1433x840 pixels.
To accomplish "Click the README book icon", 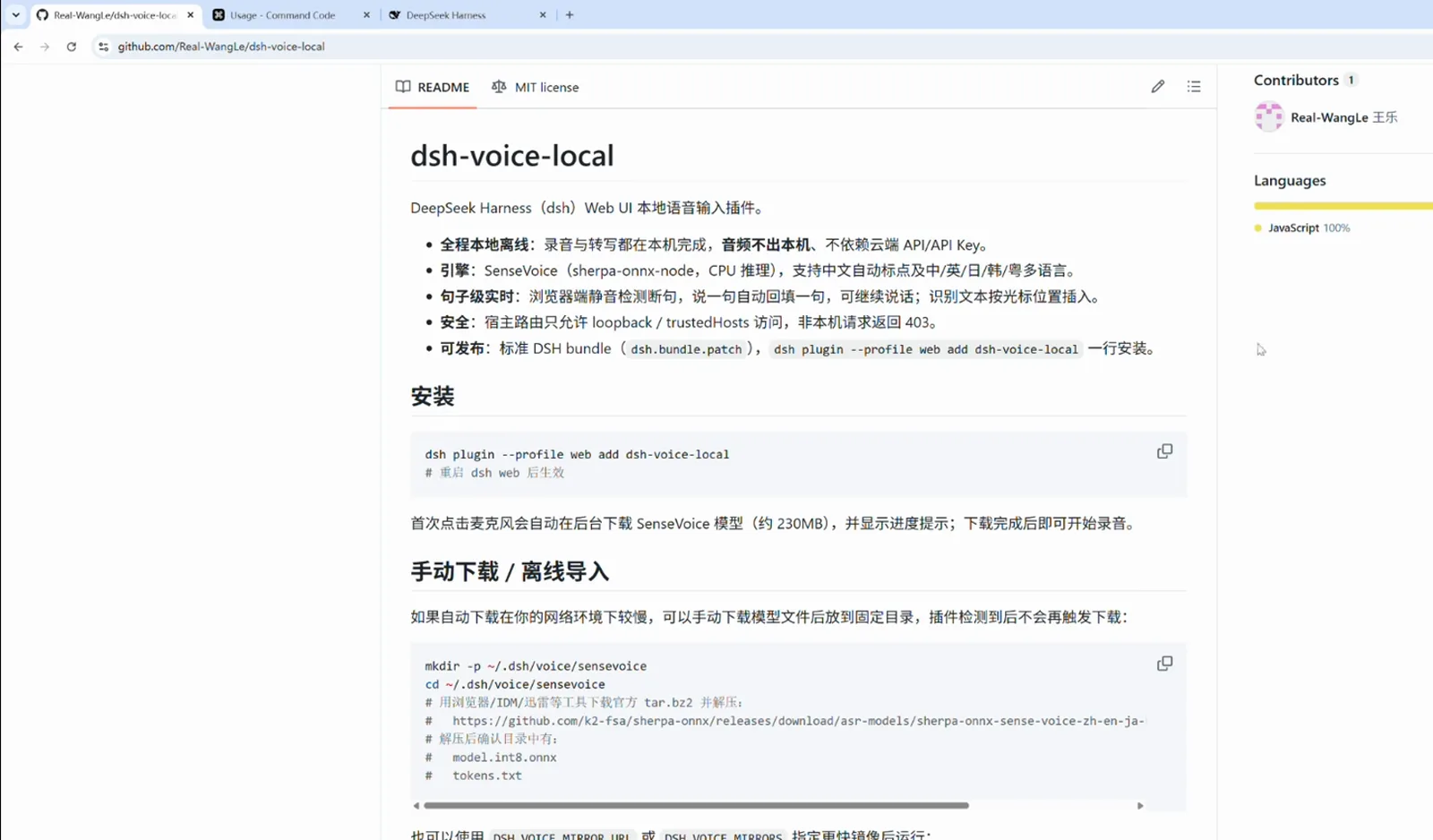I will tap(403, 87).
